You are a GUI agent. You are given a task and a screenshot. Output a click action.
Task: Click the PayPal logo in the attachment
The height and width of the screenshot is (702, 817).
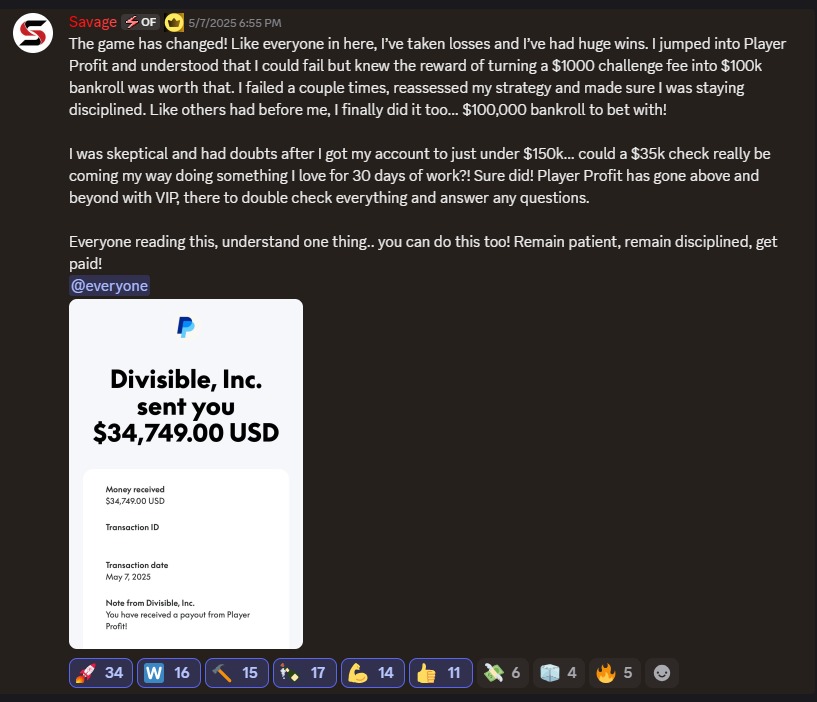(185, 327)
